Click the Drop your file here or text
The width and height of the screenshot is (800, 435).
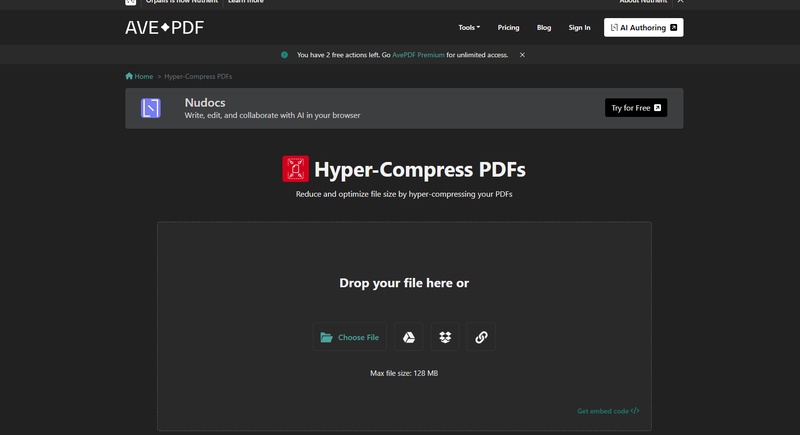click(404, 283)
